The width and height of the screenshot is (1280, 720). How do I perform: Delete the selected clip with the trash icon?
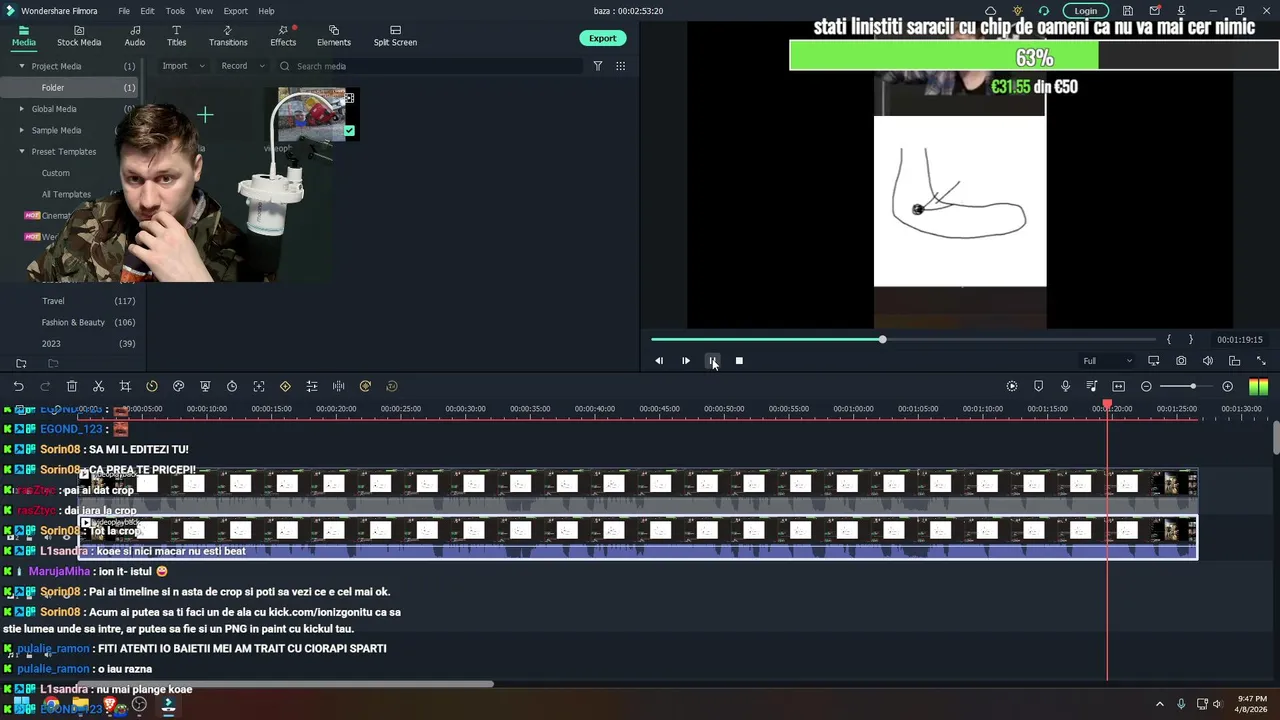click(x=72, y=386)
